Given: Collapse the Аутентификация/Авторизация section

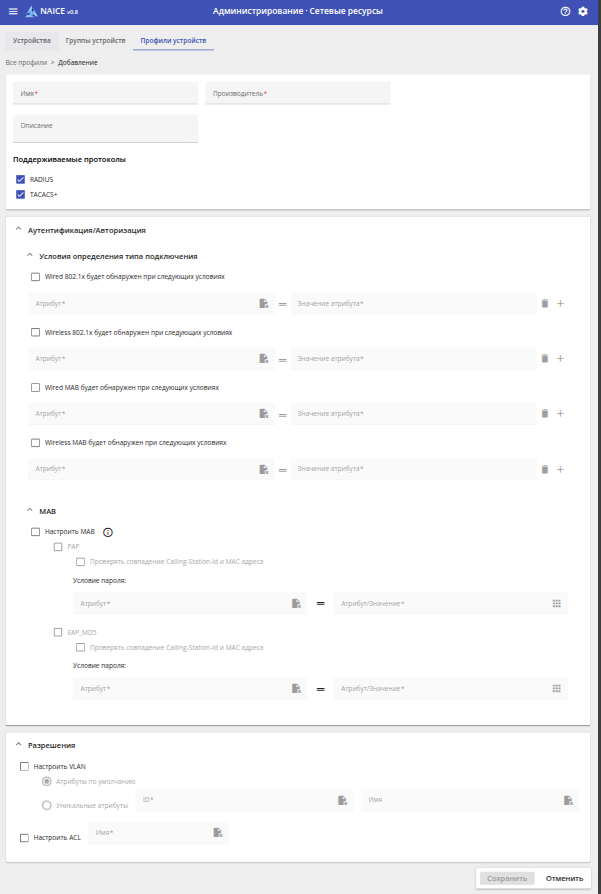Looking at the screenshot, I should (17, 230).
